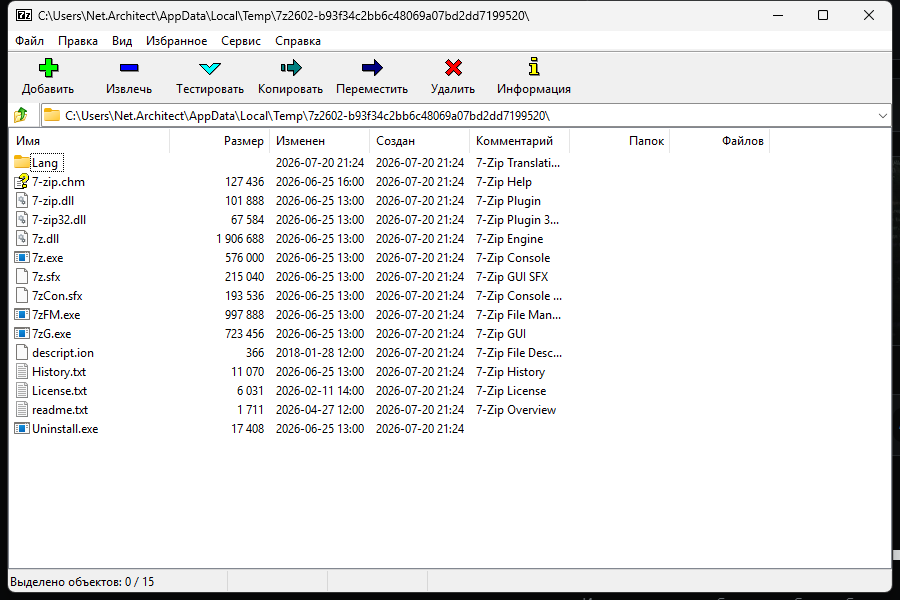Sort by the Комментарий column header
The width and height of the screenshot is (900, 600).
(519, 141)
